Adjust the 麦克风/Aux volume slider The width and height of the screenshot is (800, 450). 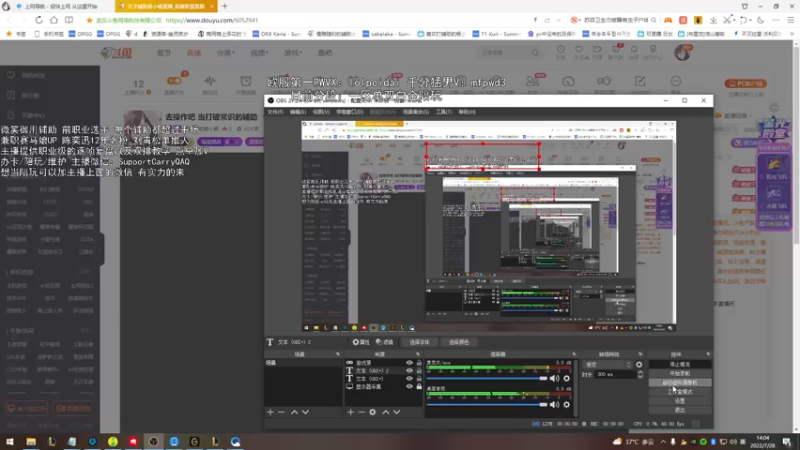coord(487,379)
